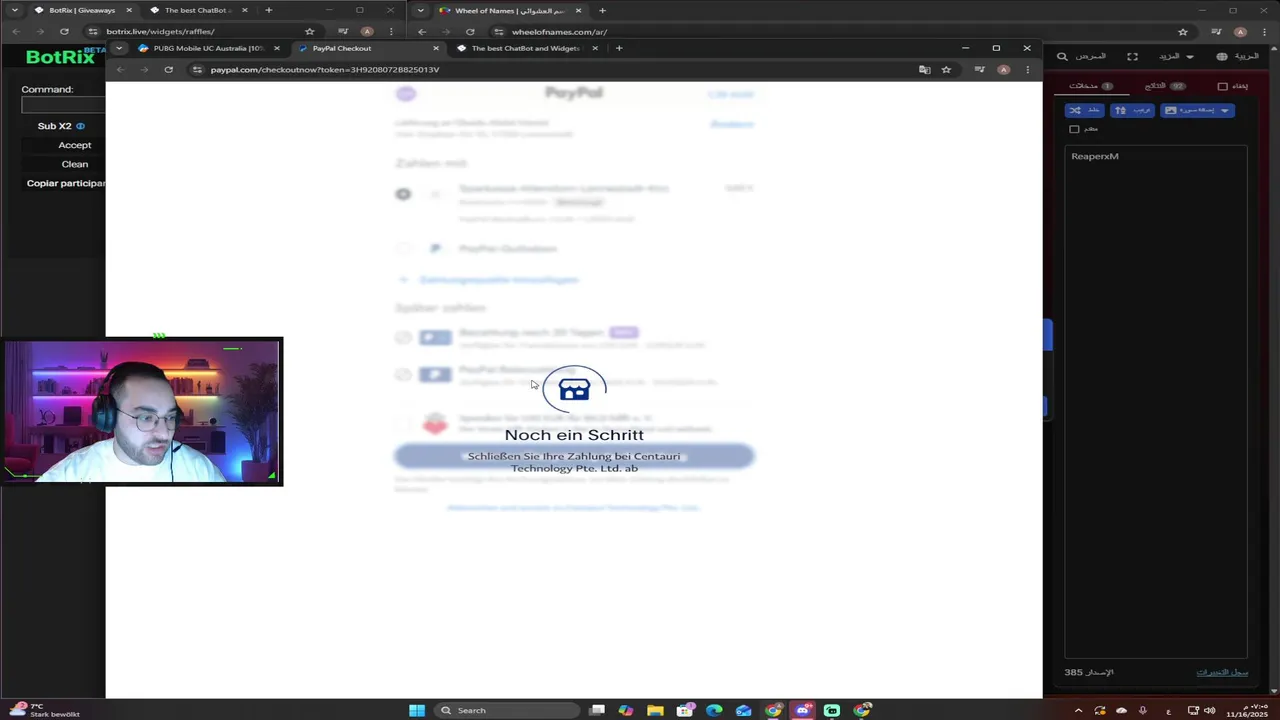Screen dimensions: 1280x720
Task: Open the add image dropdown on Wheel of Names
Action: (1198, 110)
